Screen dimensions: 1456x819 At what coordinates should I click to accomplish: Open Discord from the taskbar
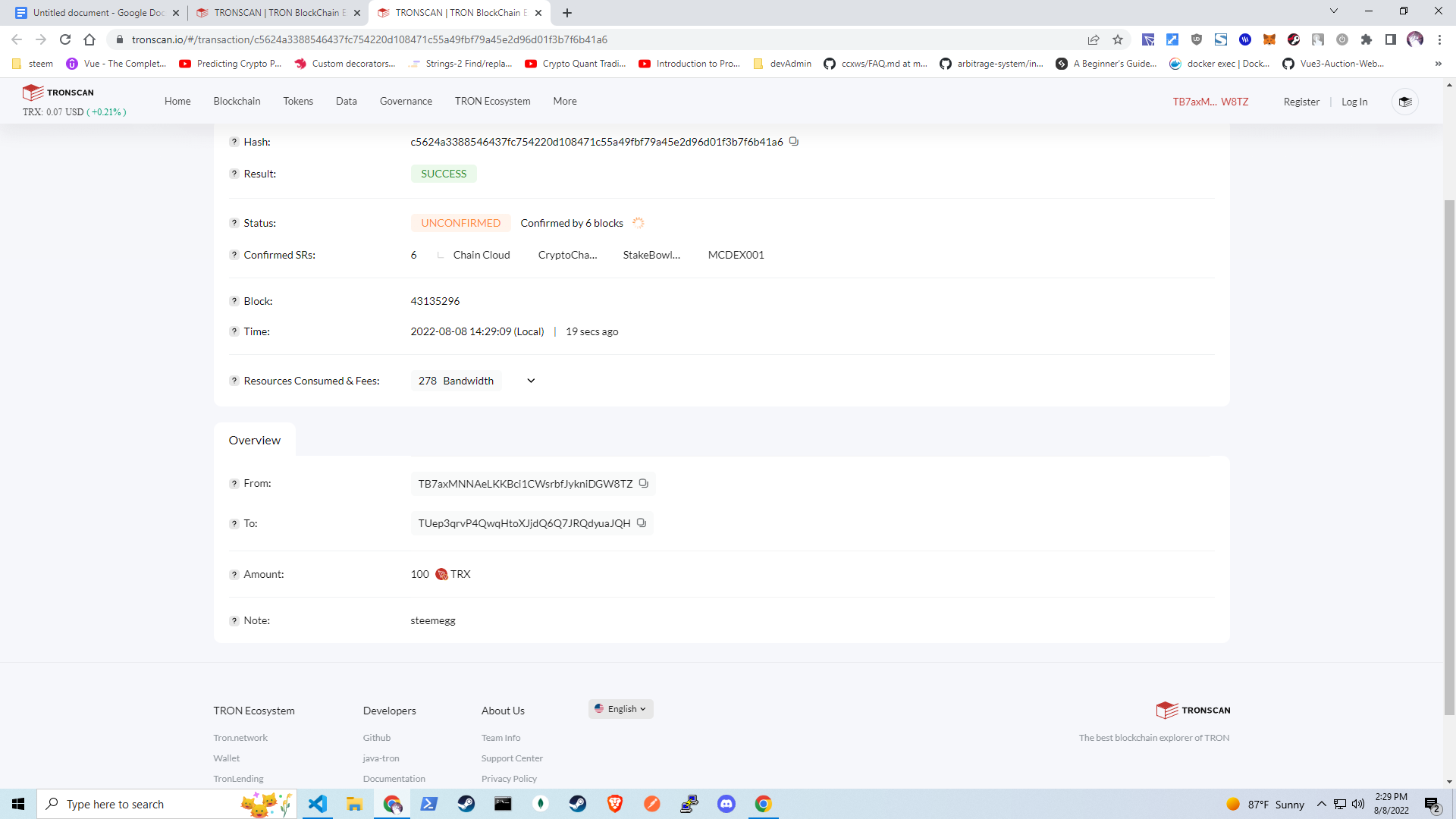(x=726, y=804)
